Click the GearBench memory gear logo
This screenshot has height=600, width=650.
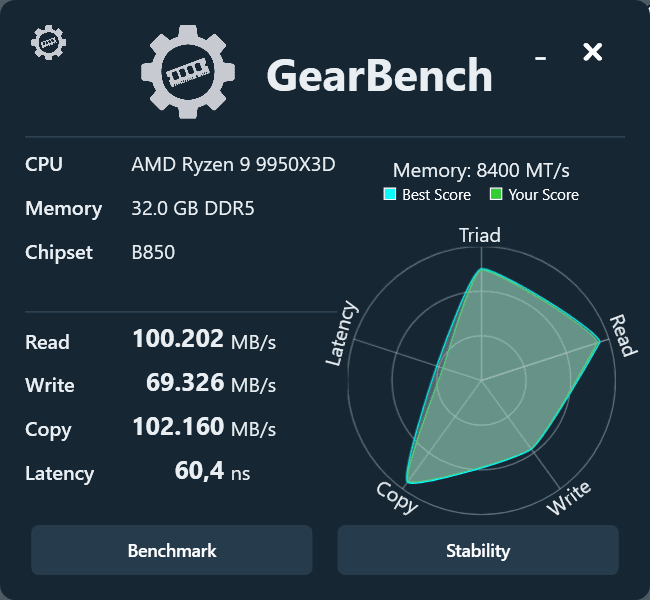pyautogui.click(x=189, y=73)
